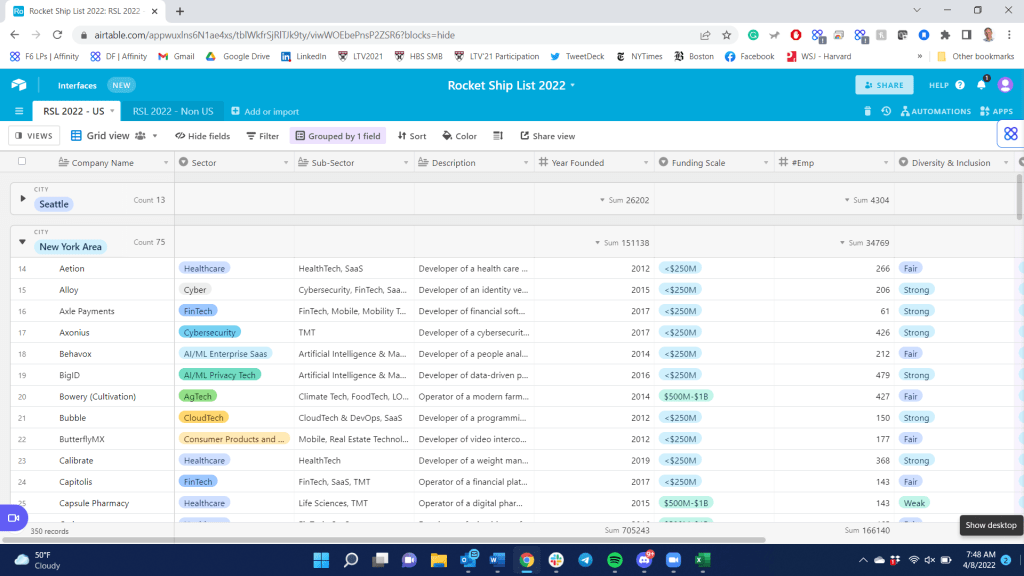Viewport: 1024px width, 576px height.
Task: Click the Share button
Action: (884, 85)
